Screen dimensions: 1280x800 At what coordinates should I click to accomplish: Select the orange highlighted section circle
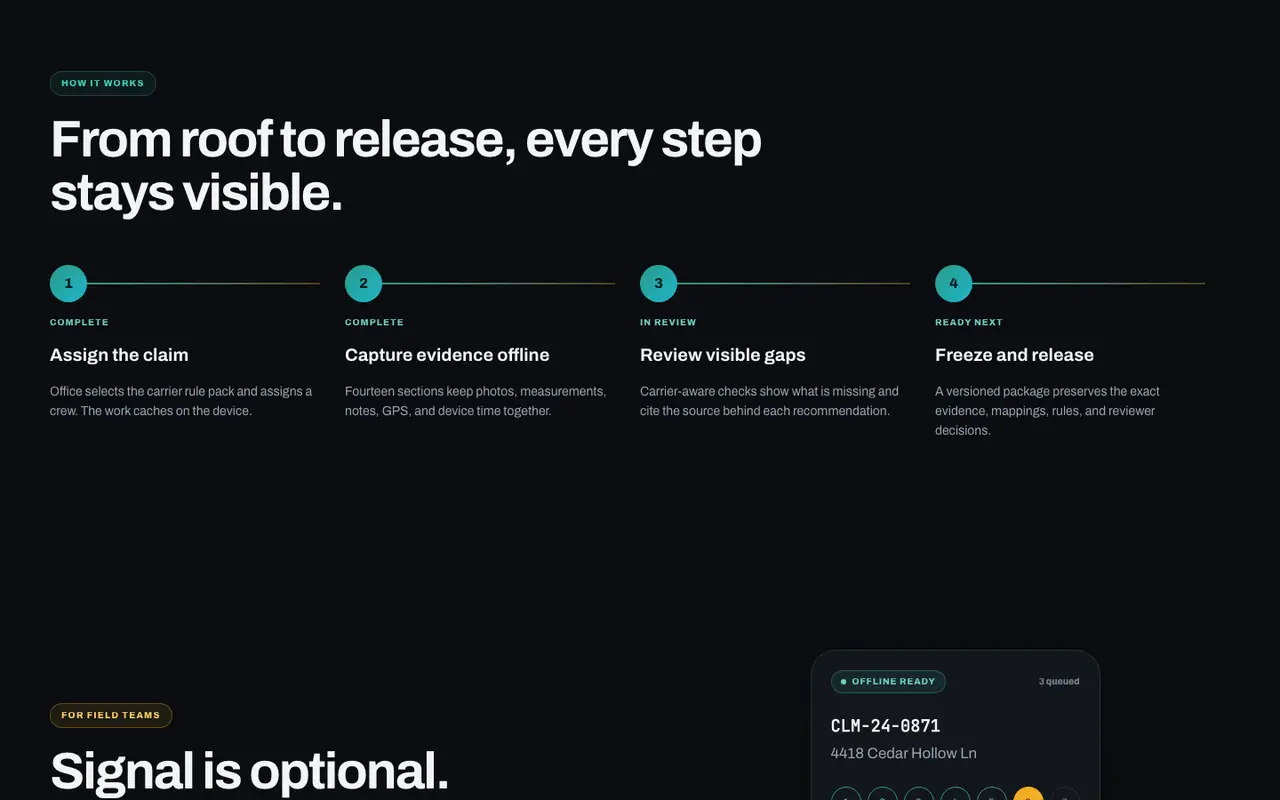1028,794
